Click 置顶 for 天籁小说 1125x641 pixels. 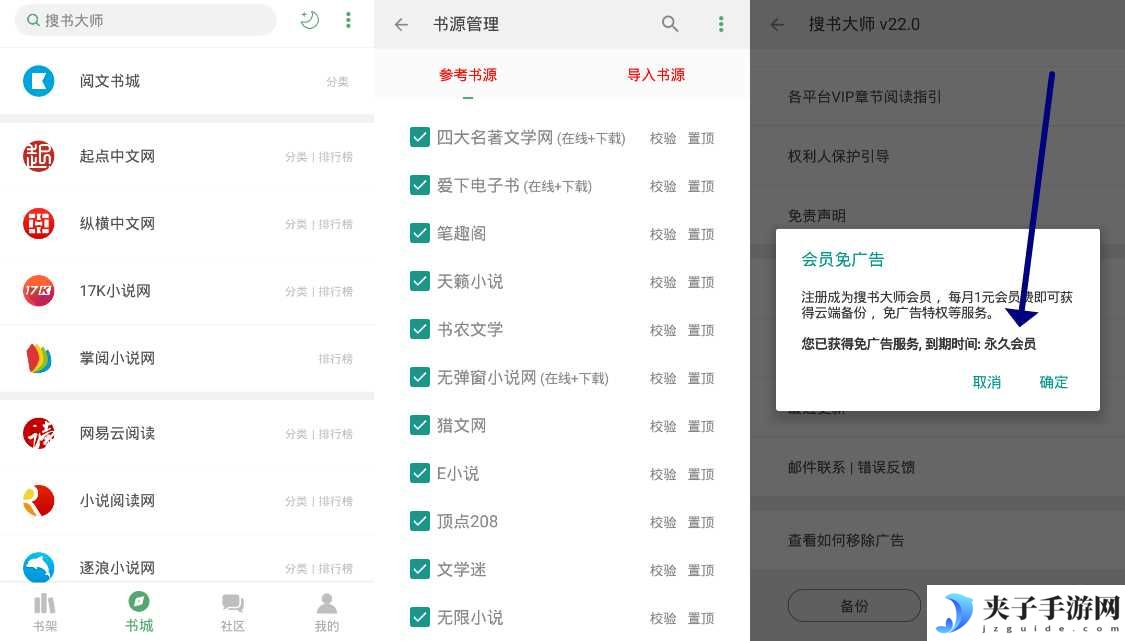click(x=701, y=282)
